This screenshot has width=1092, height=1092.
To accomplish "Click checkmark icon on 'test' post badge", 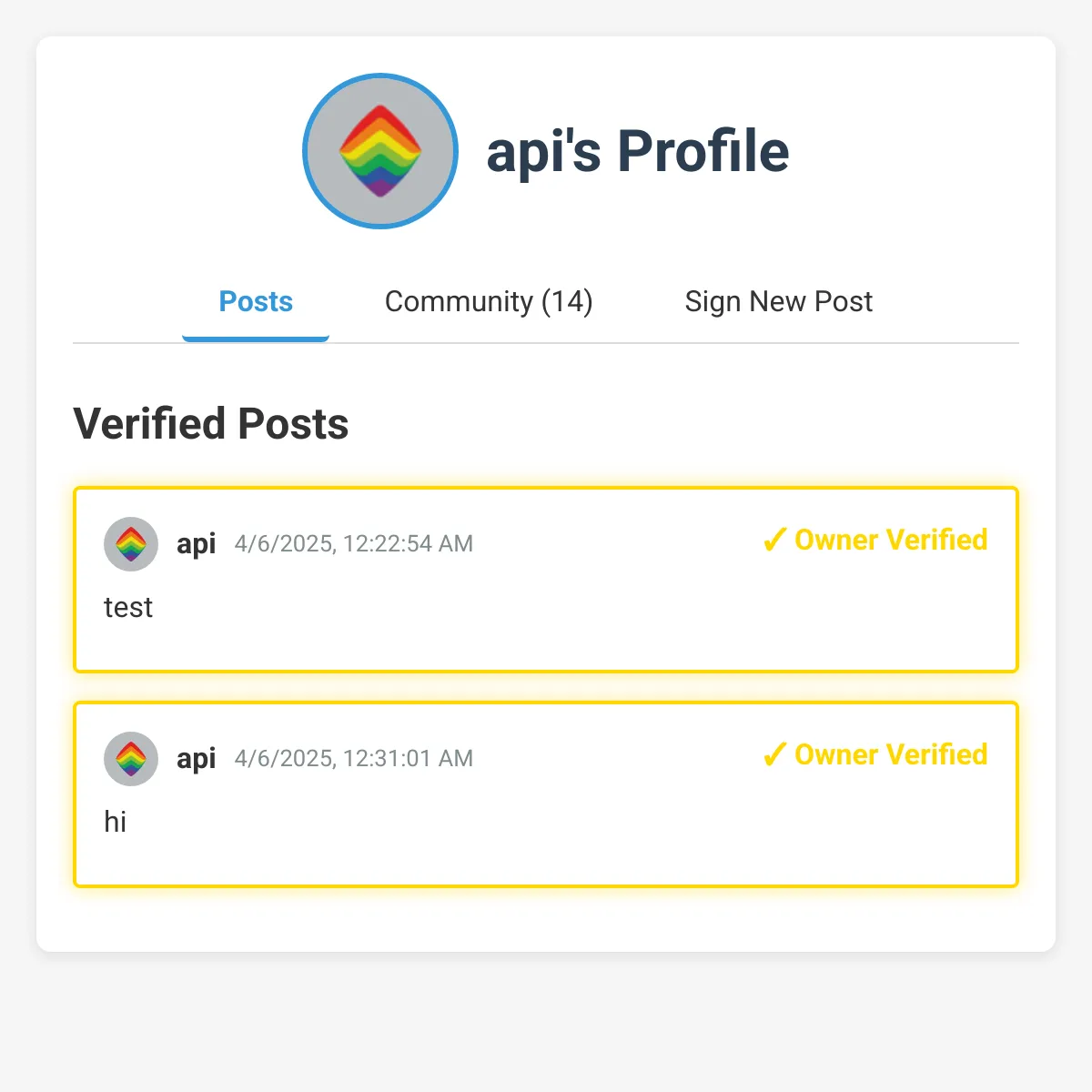I will point(773,541).
